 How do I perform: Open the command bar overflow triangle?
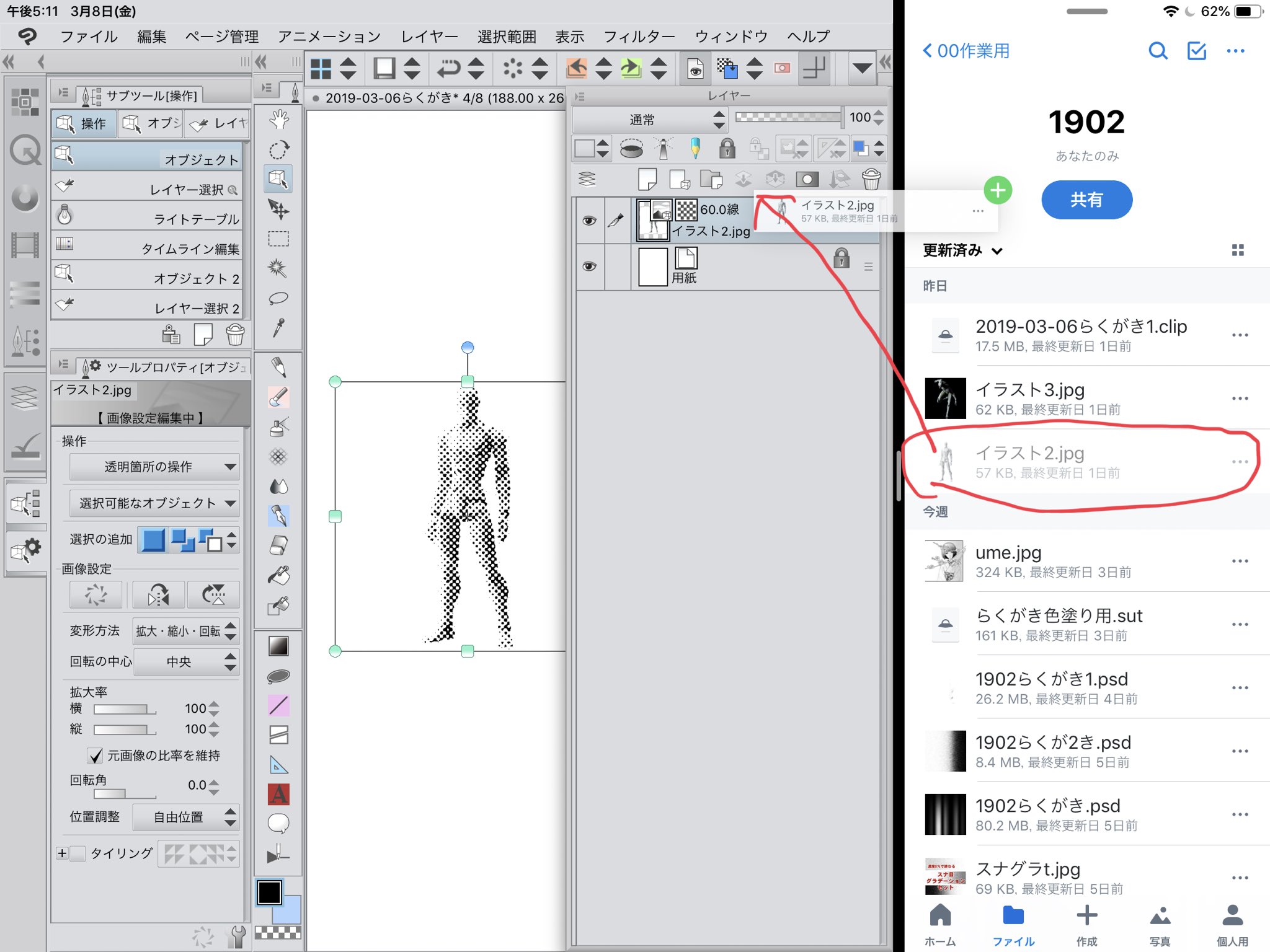[x=861, y=68]
